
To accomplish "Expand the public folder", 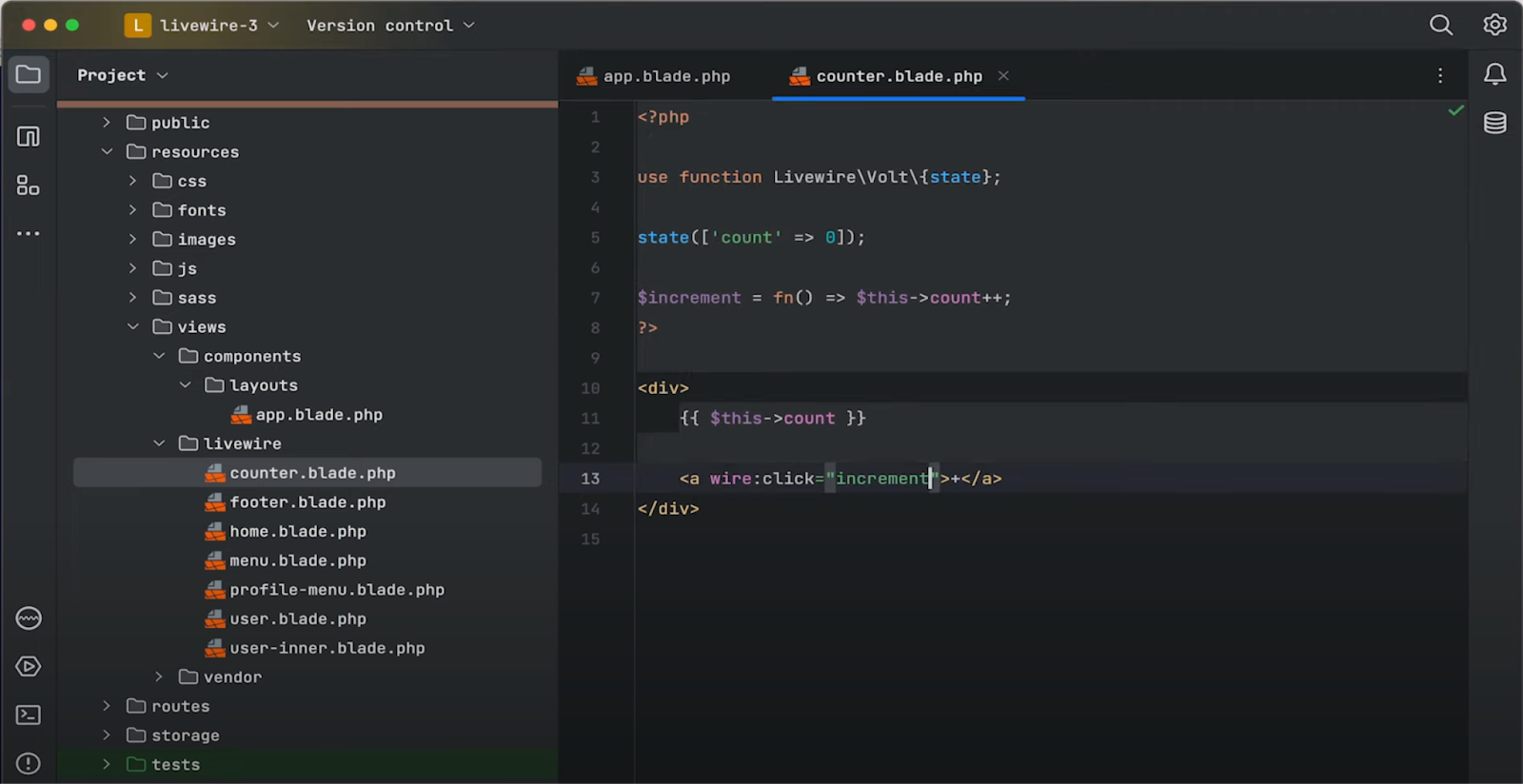I will point(107,123).
